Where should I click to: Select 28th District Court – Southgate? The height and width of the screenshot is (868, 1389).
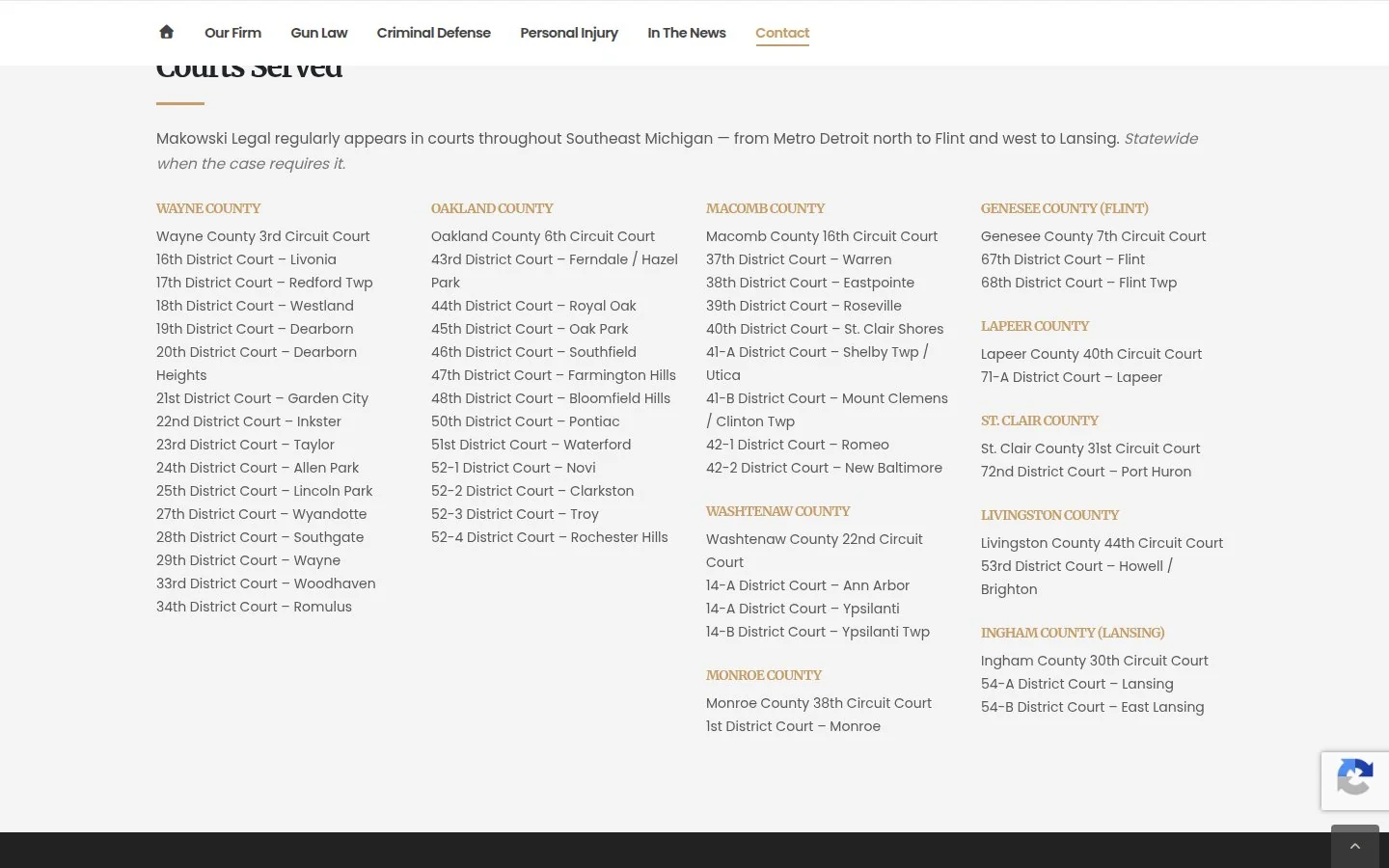pos(260,537)
